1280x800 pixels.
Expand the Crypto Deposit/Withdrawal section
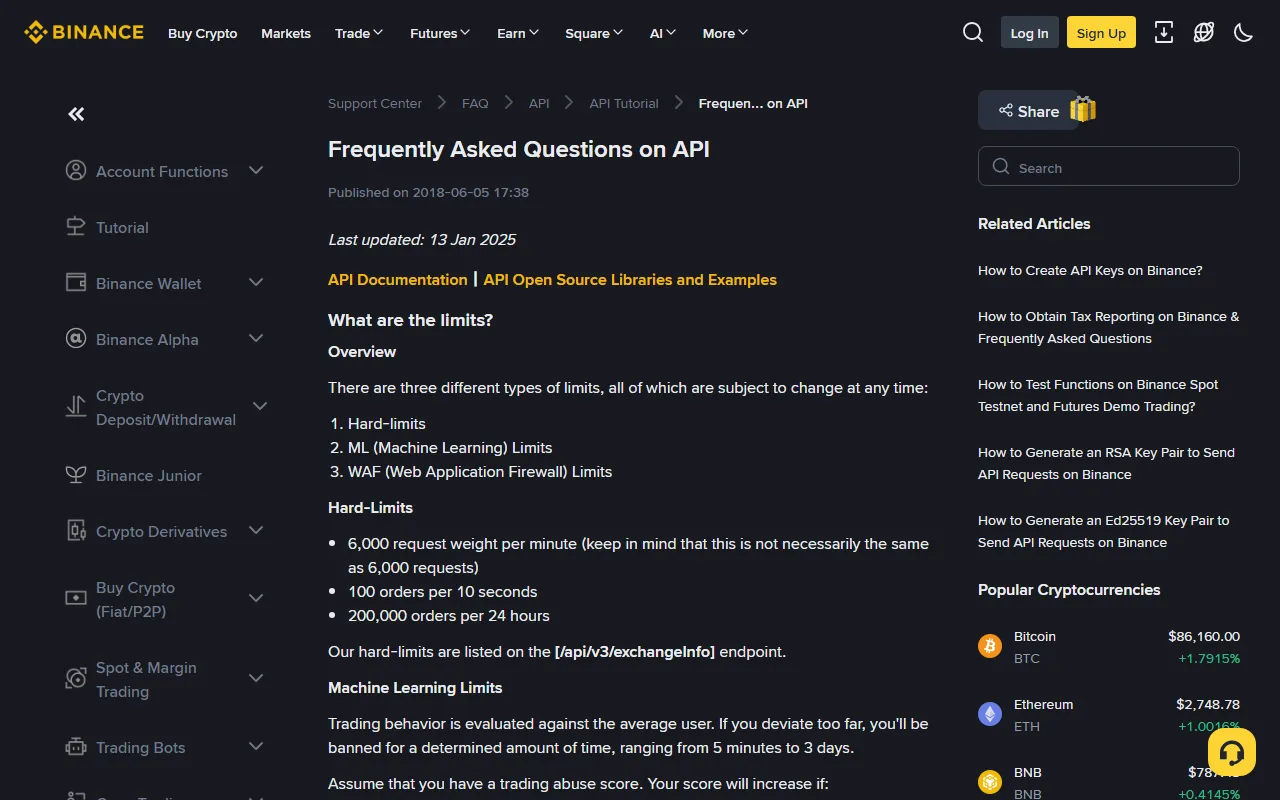pos(260,407)
